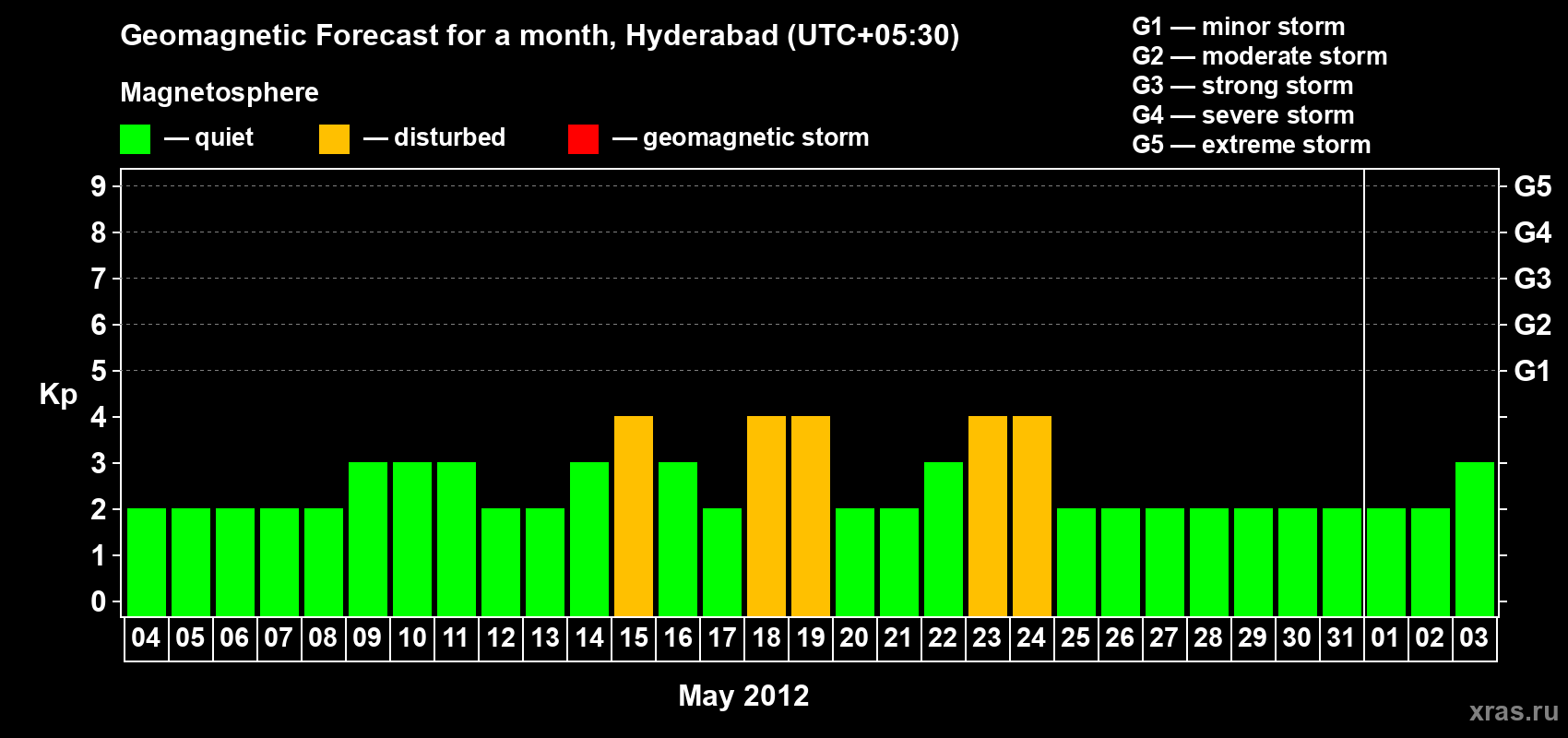This screenshot has height=738, width=1568.
Task: Click date label 21 on the axis
Action: point(898,637)
